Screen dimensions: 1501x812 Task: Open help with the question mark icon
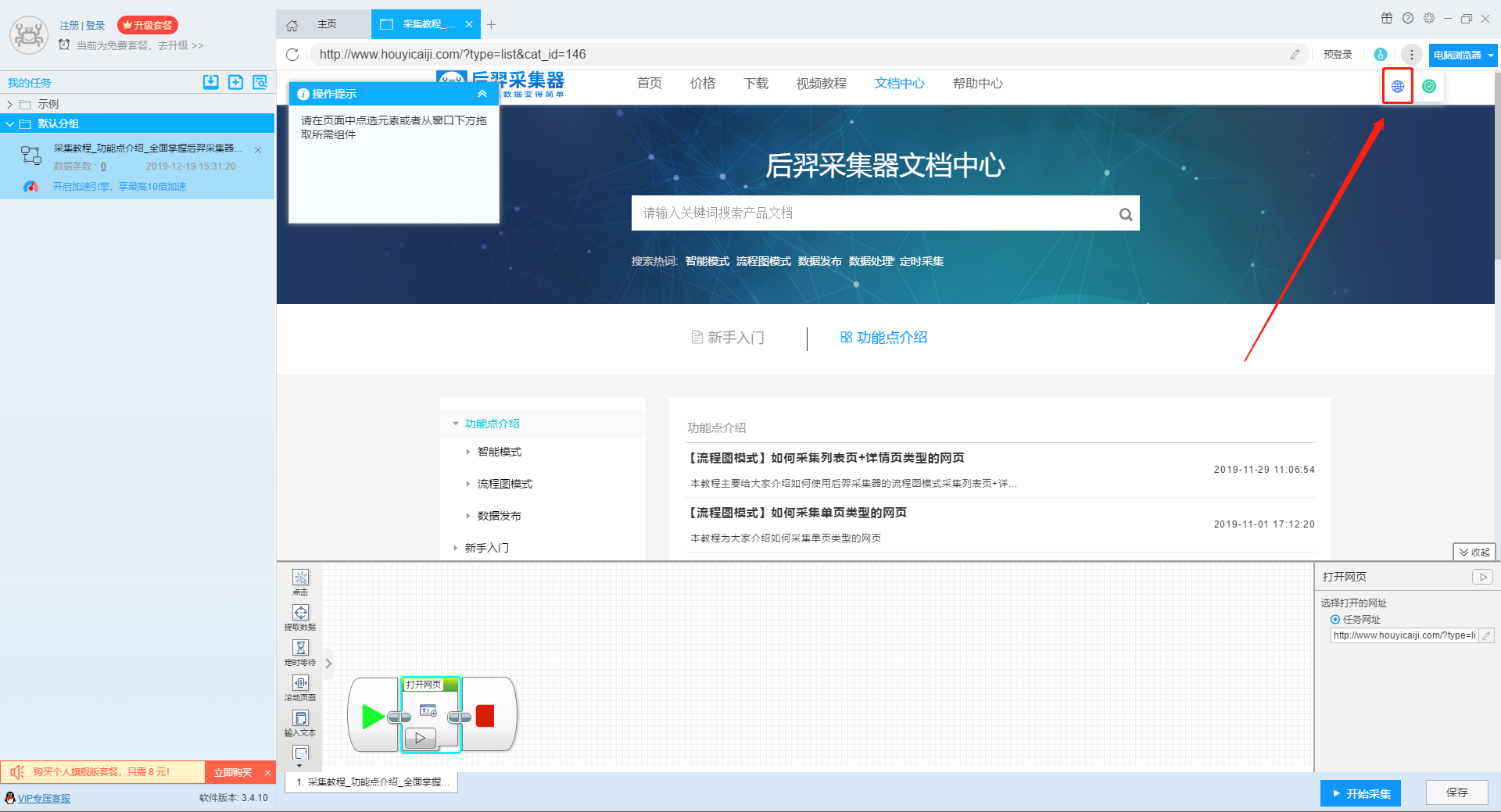1408,18
